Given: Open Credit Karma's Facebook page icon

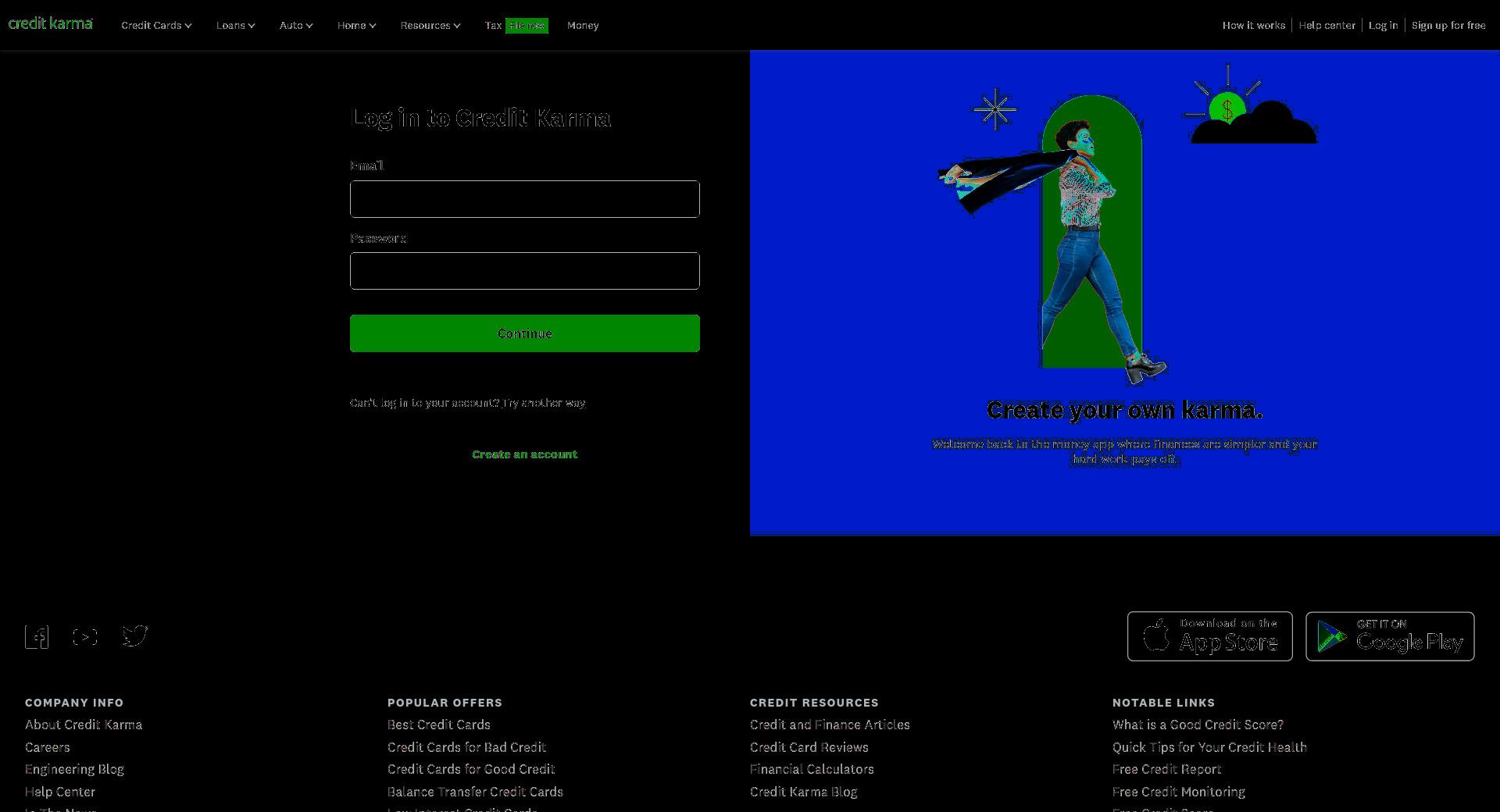Looking at the screenshot, I should [37, 637].
